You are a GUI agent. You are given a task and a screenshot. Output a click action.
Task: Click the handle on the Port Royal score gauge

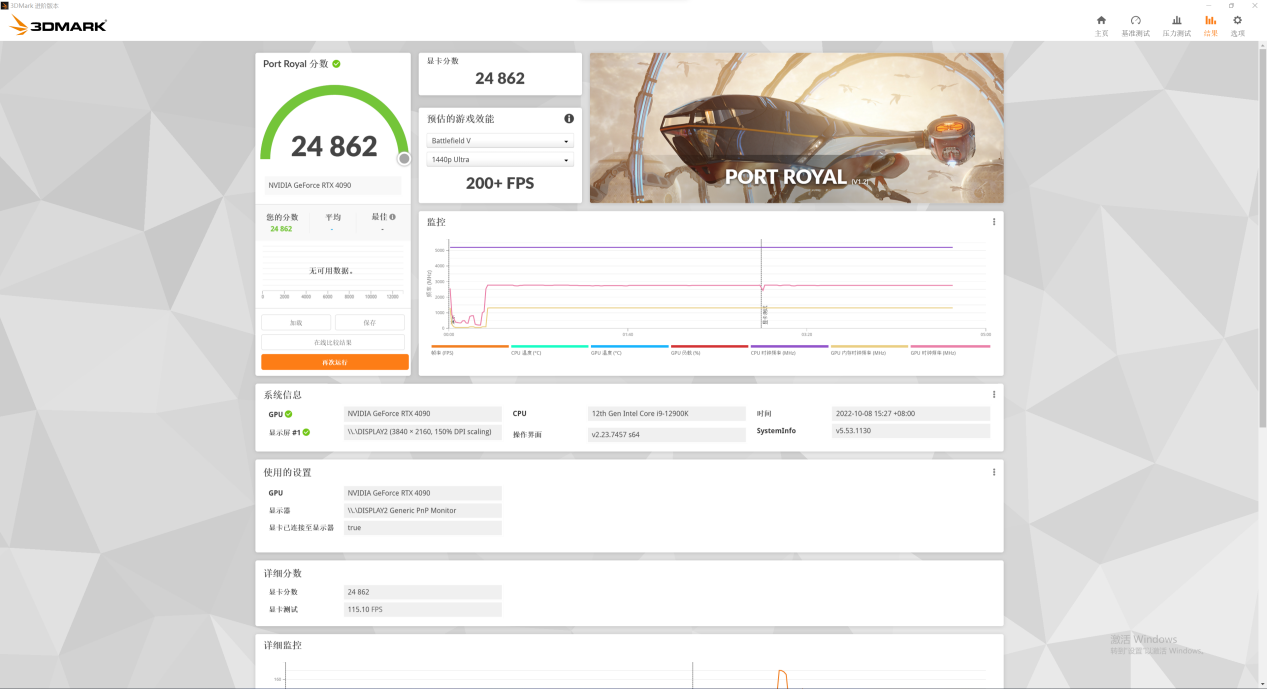click(403, 158)
